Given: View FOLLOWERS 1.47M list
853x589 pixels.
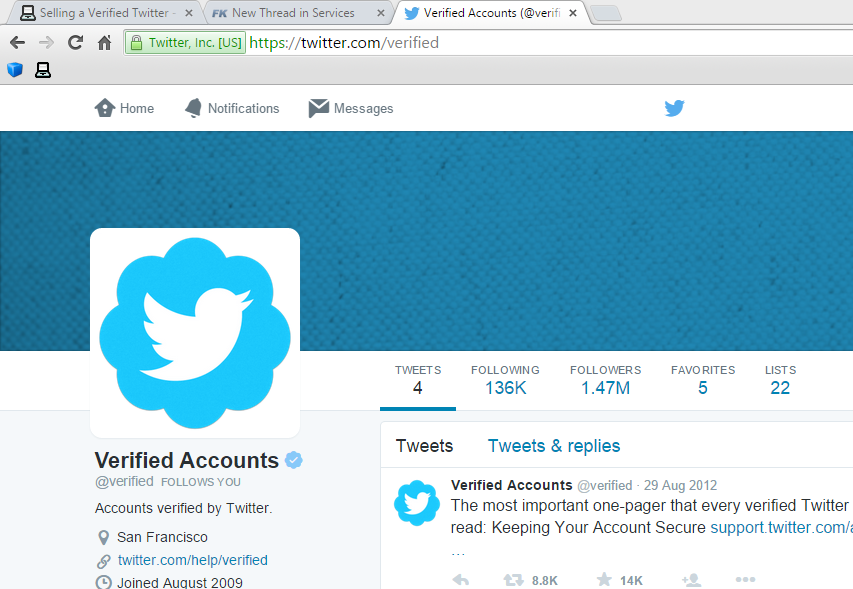Looking at the screenshot, I should 605,380.
